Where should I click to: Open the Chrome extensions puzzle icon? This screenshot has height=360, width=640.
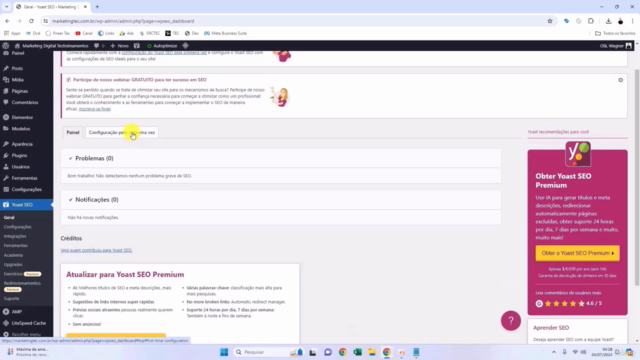591,21
